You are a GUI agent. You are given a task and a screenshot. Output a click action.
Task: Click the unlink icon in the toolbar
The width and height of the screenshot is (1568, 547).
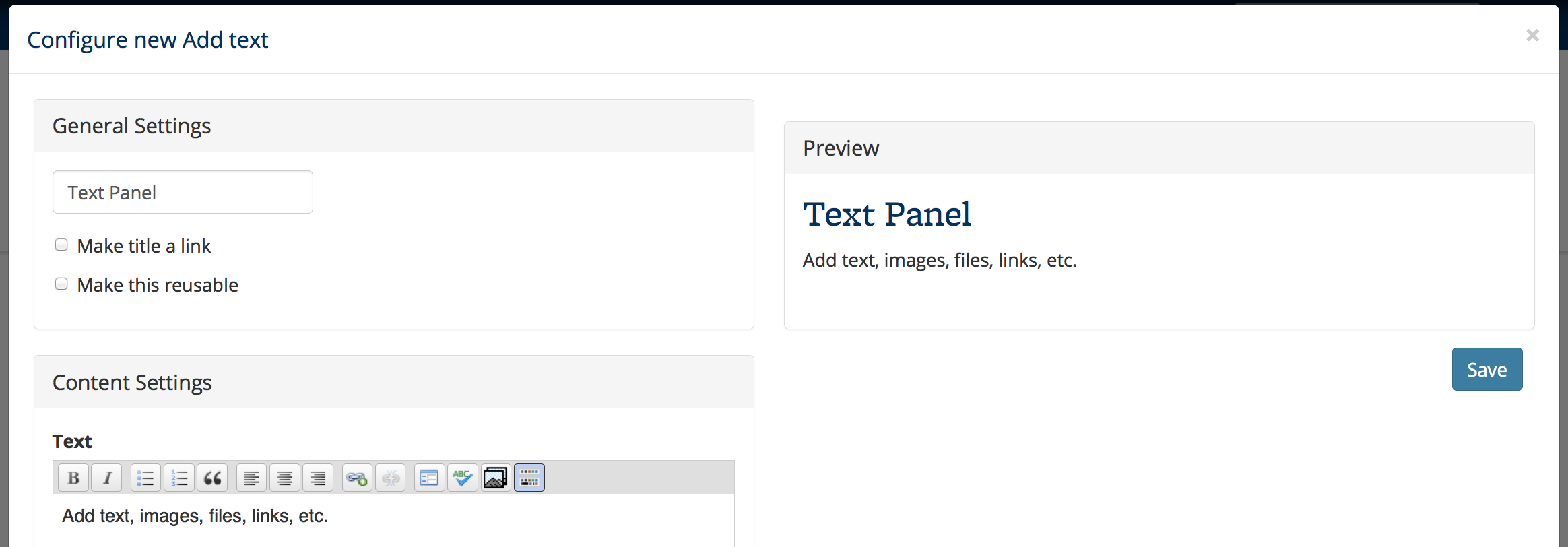pyautogui.click(x=391, y=478)
